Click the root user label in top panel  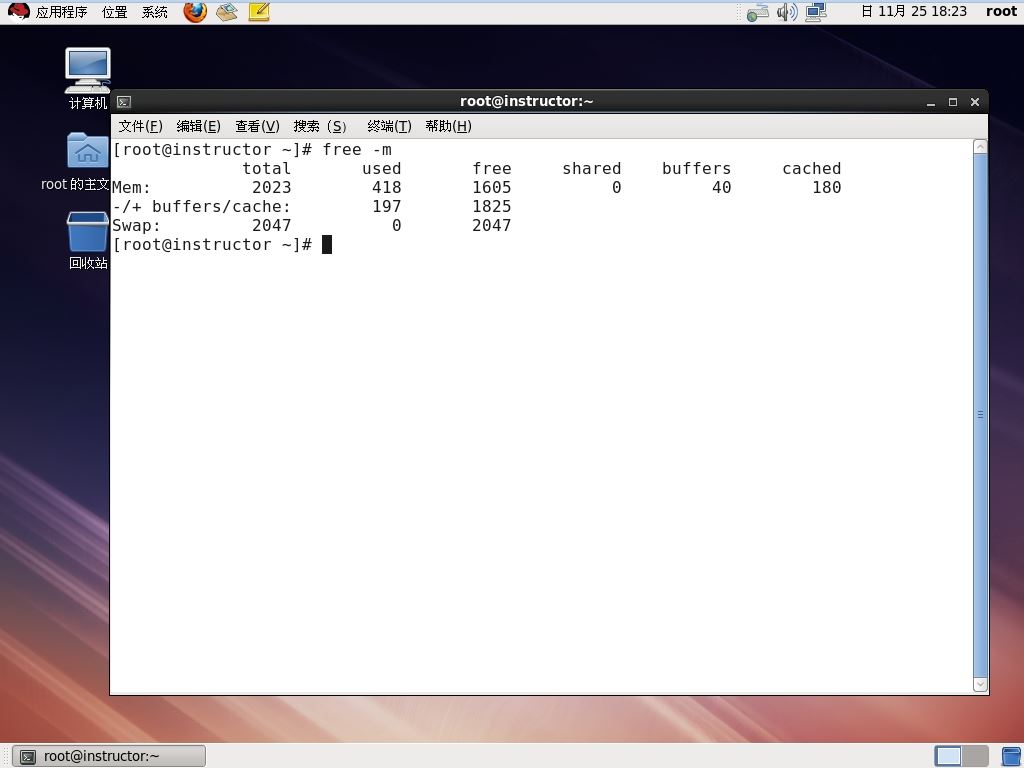[x=1001, y=11]
